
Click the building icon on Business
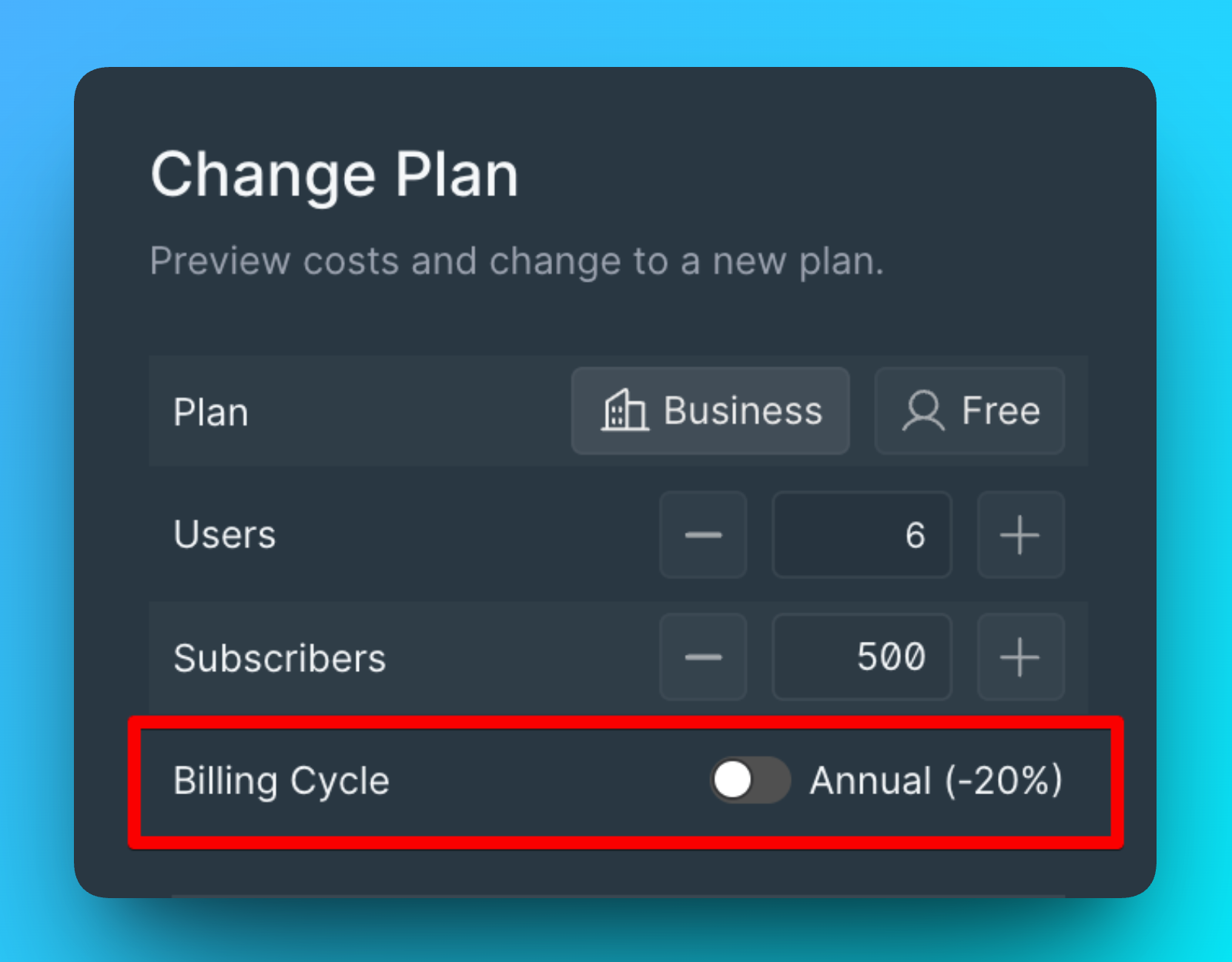624,410
